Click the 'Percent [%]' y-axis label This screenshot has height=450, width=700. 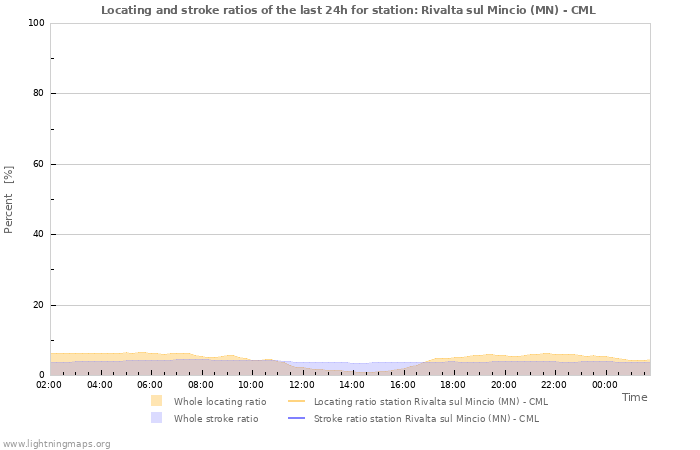pos(9,199)
